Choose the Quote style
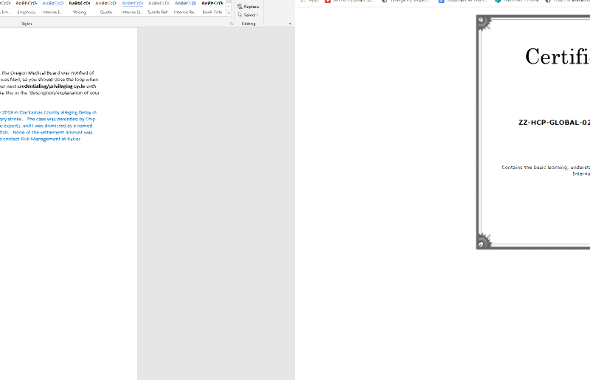The width and height of the screenshot is (590, 380). [x=106, y=8]
